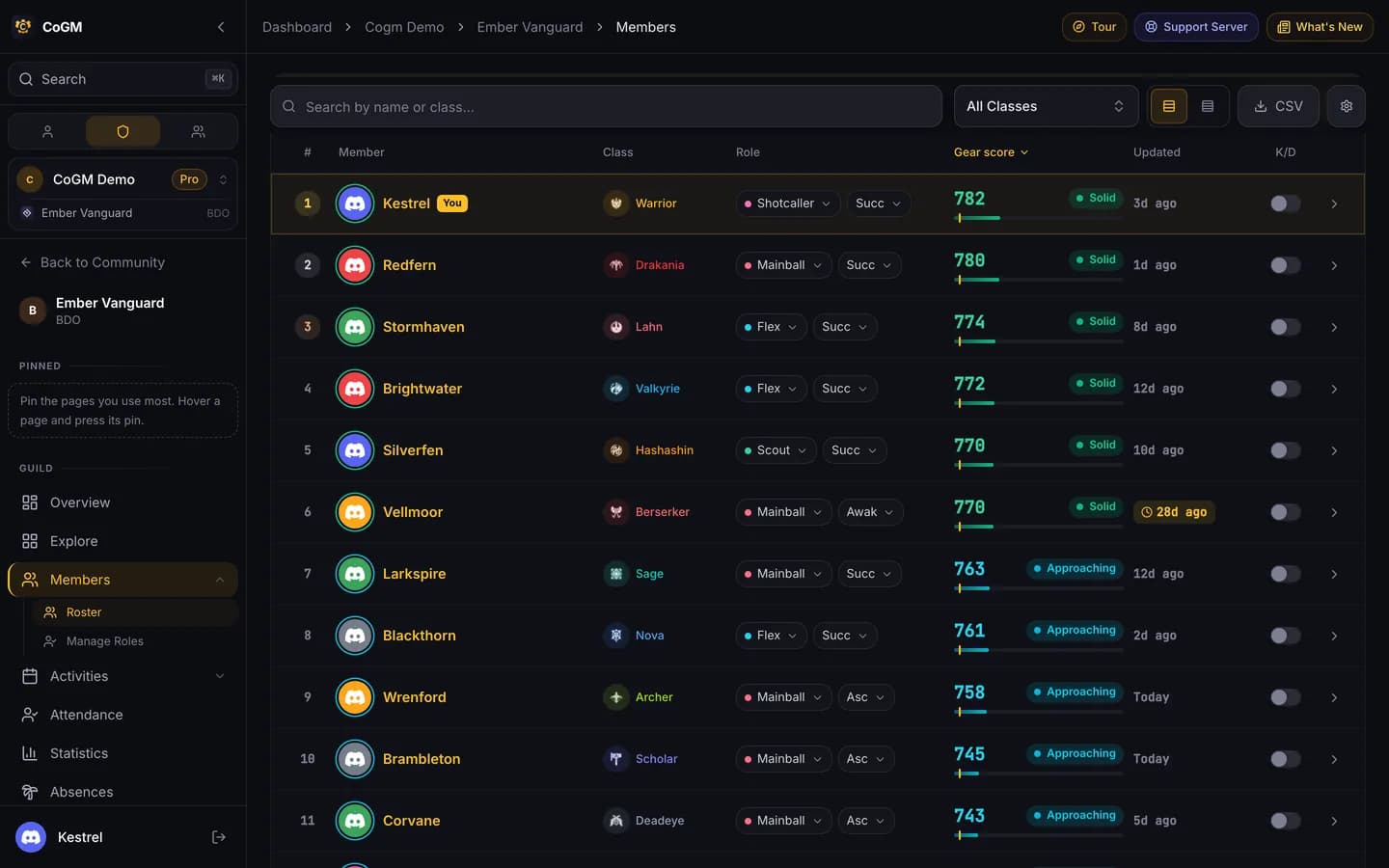The image size is (1389, 868).
Task: Switch to compact row view icon
Action: click(x=1208, y=106)
